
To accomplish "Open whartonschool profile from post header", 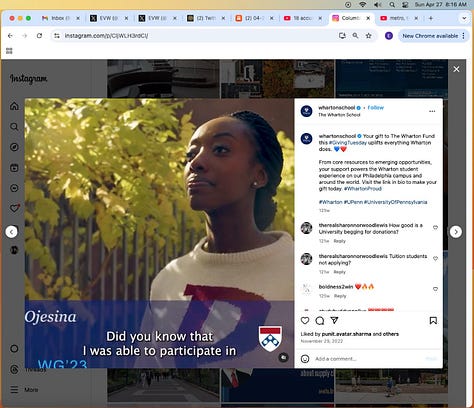I will (x=336, y=108).
